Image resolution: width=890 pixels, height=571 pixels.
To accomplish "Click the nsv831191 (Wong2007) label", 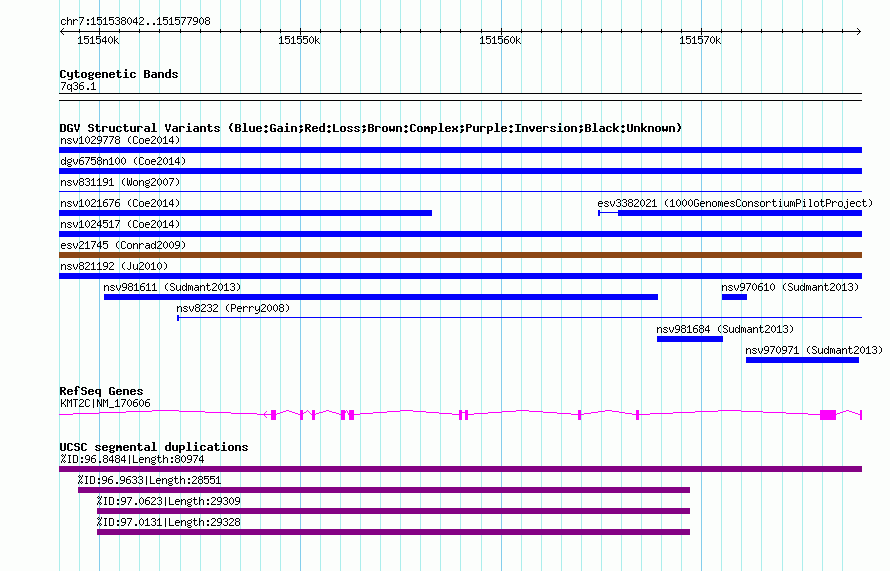I will click(x=120, y=182).
